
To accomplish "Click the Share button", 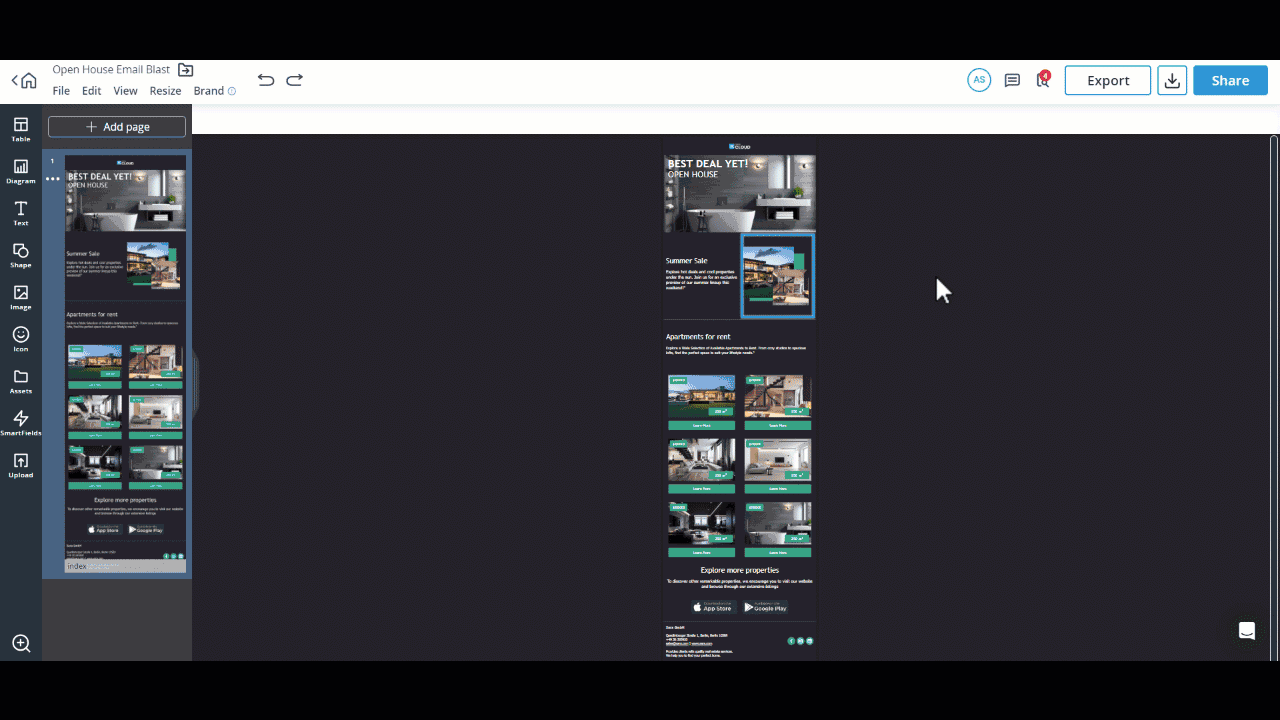I will coord(1230,80).
